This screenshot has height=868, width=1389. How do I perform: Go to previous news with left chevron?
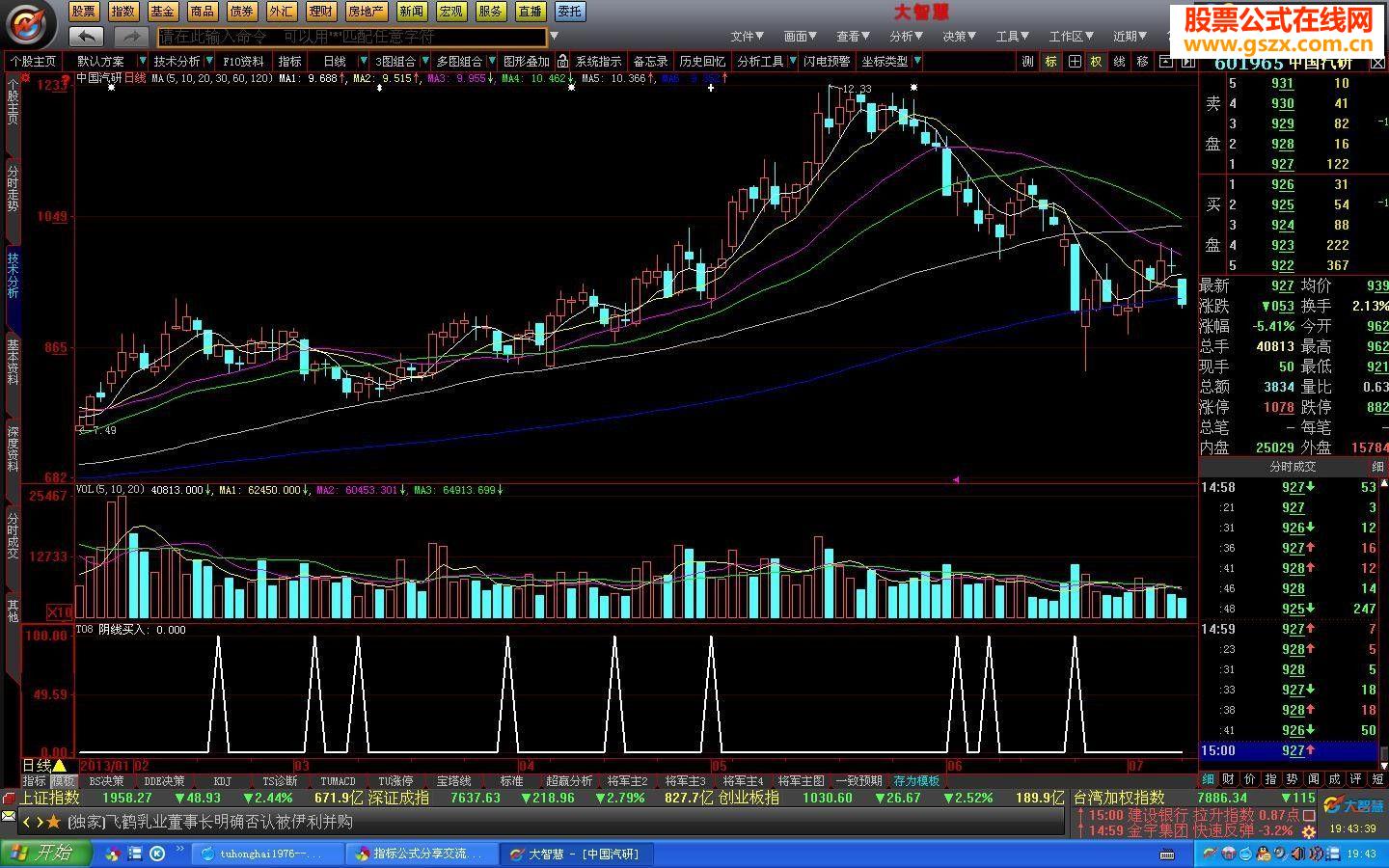click(27, 822)
